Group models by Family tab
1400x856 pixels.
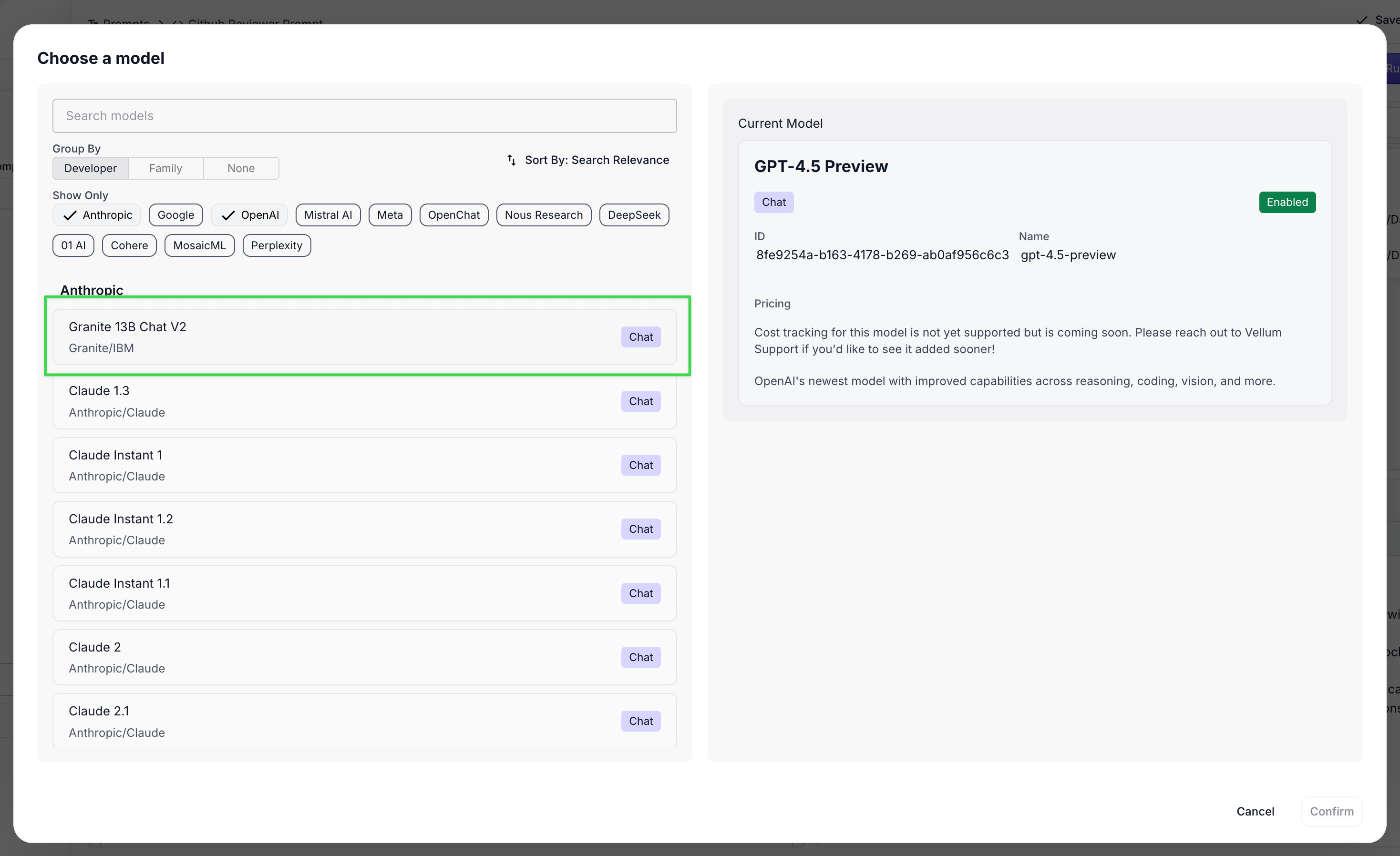pyautogui.click(x=165, y=168)
